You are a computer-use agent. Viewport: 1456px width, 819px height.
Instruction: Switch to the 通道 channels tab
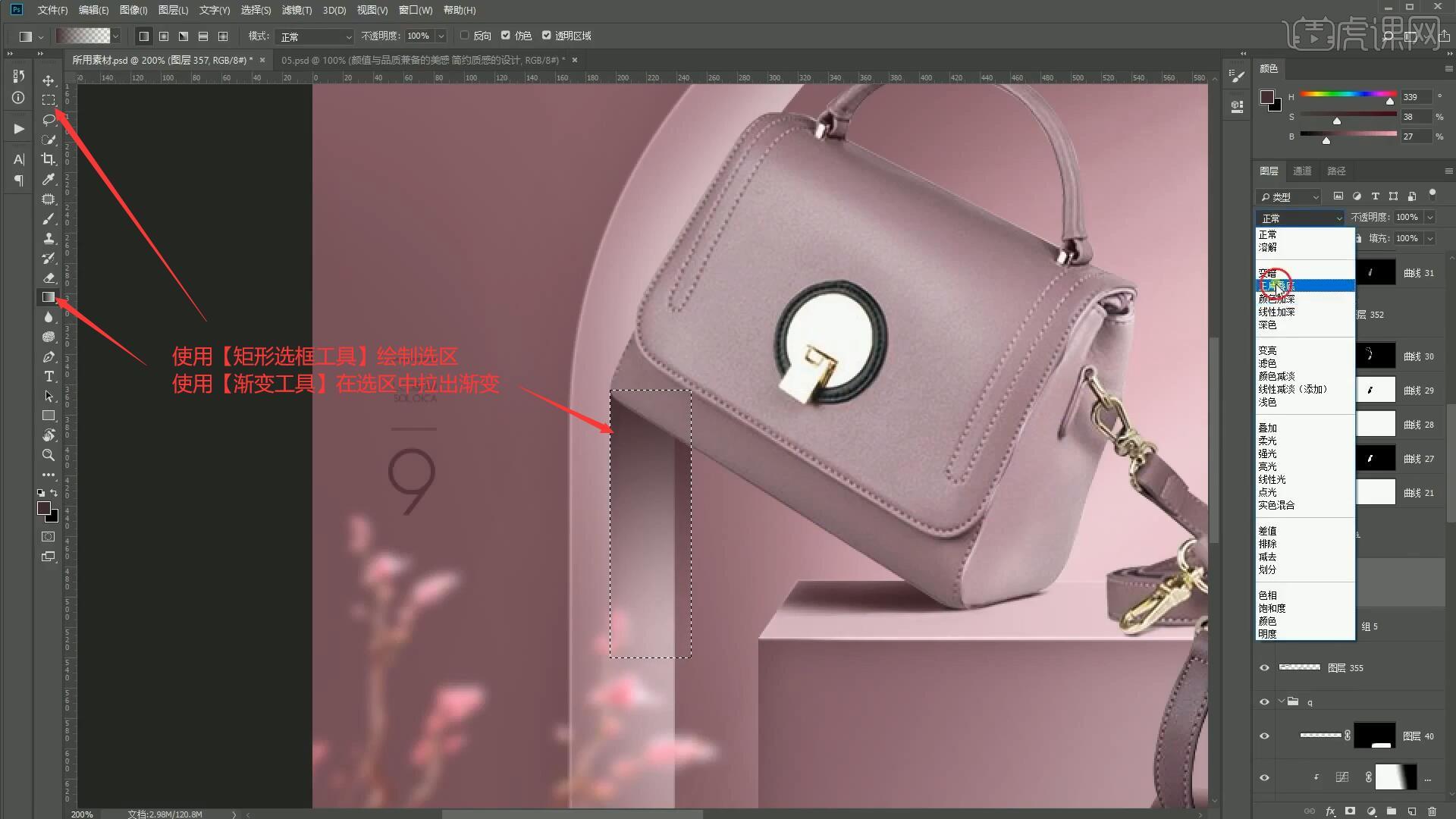pos(1302,171)
